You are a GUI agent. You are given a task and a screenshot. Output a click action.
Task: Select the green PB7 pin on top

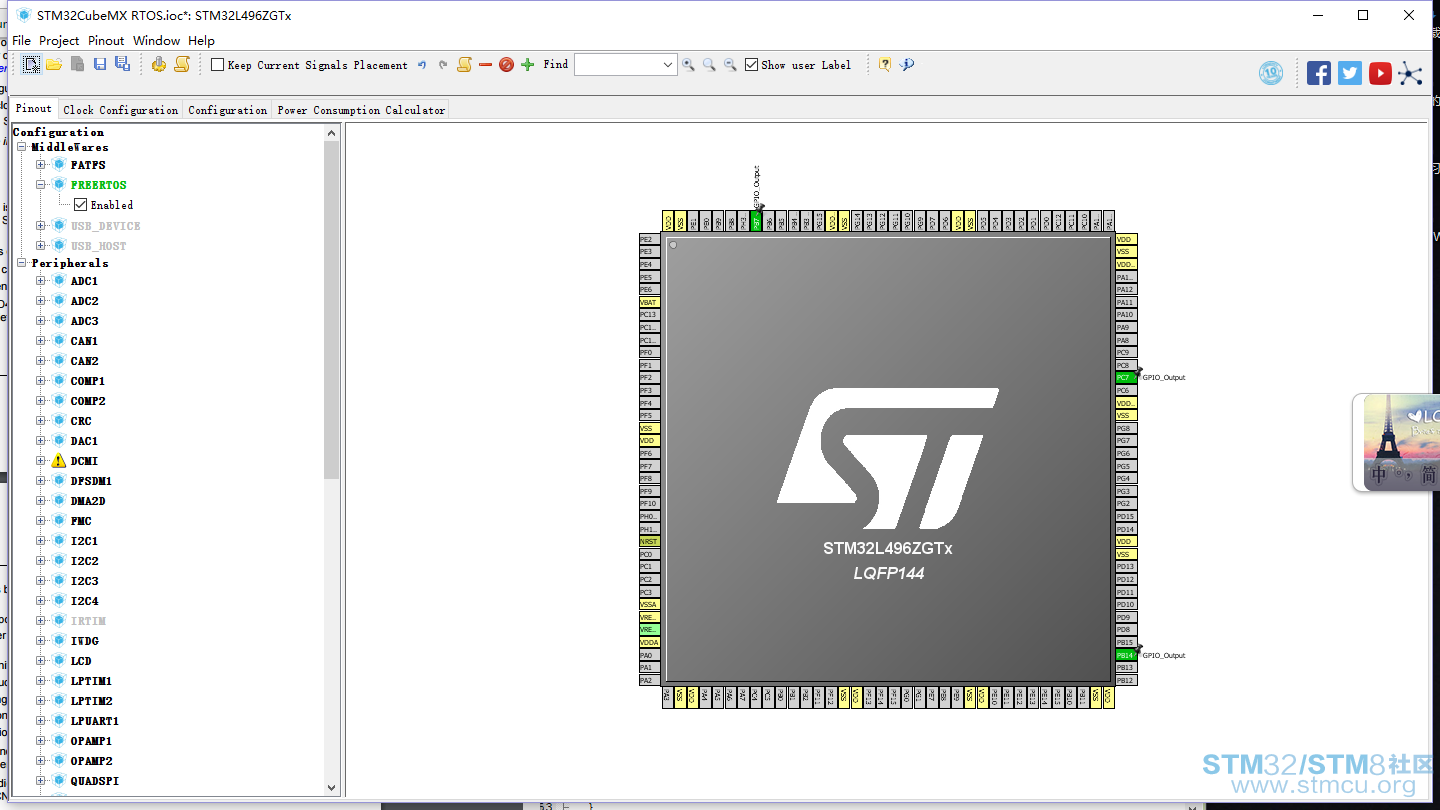click(756, 221)
